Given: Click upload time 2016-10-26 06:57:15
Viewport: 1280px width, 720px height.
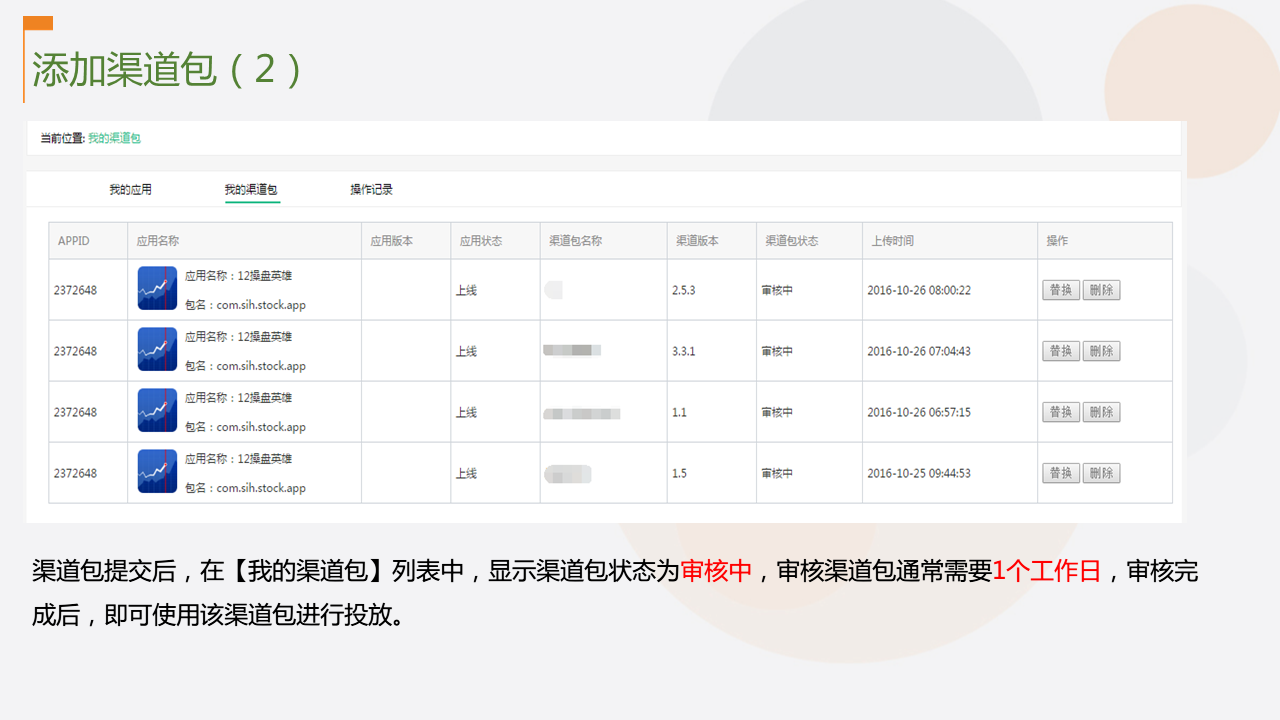Looking at the screenshot, I should (919, 412).
